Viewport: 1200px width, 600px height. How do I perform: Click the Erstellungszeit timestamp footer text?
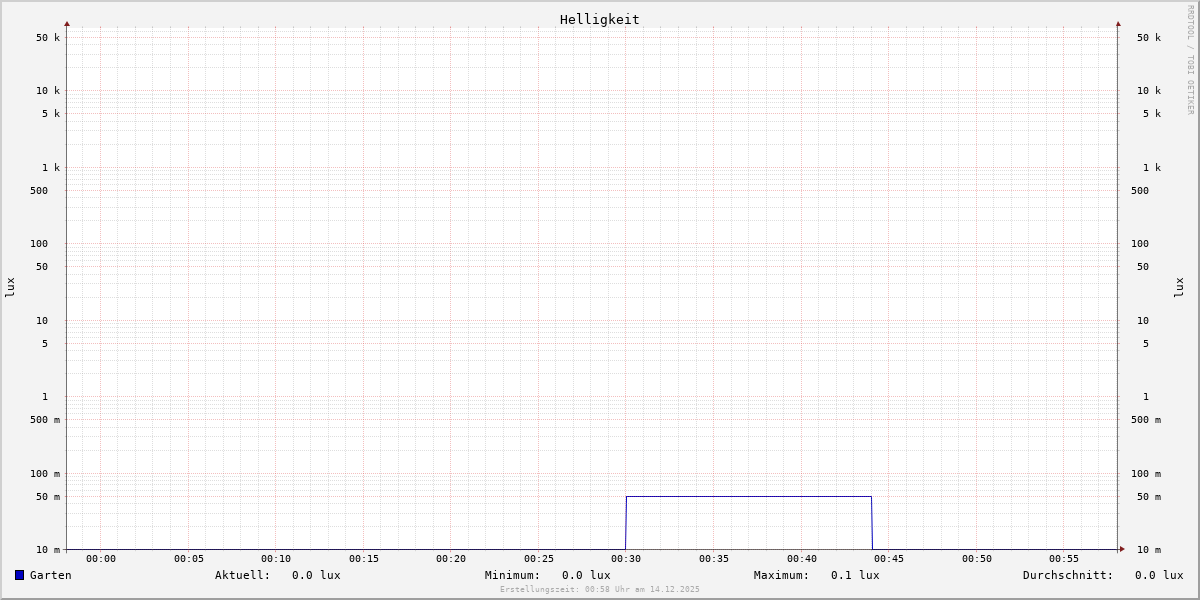[600, 590]
